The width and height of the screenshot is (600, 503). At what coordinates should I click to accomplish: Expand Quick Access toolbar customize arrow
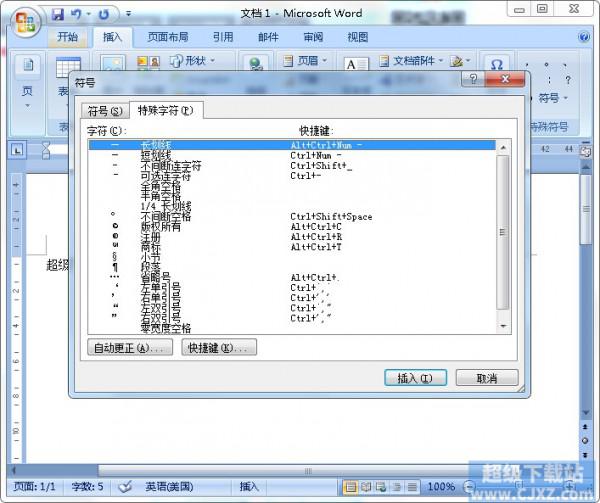pyautogui.click(x=129, y=14)
